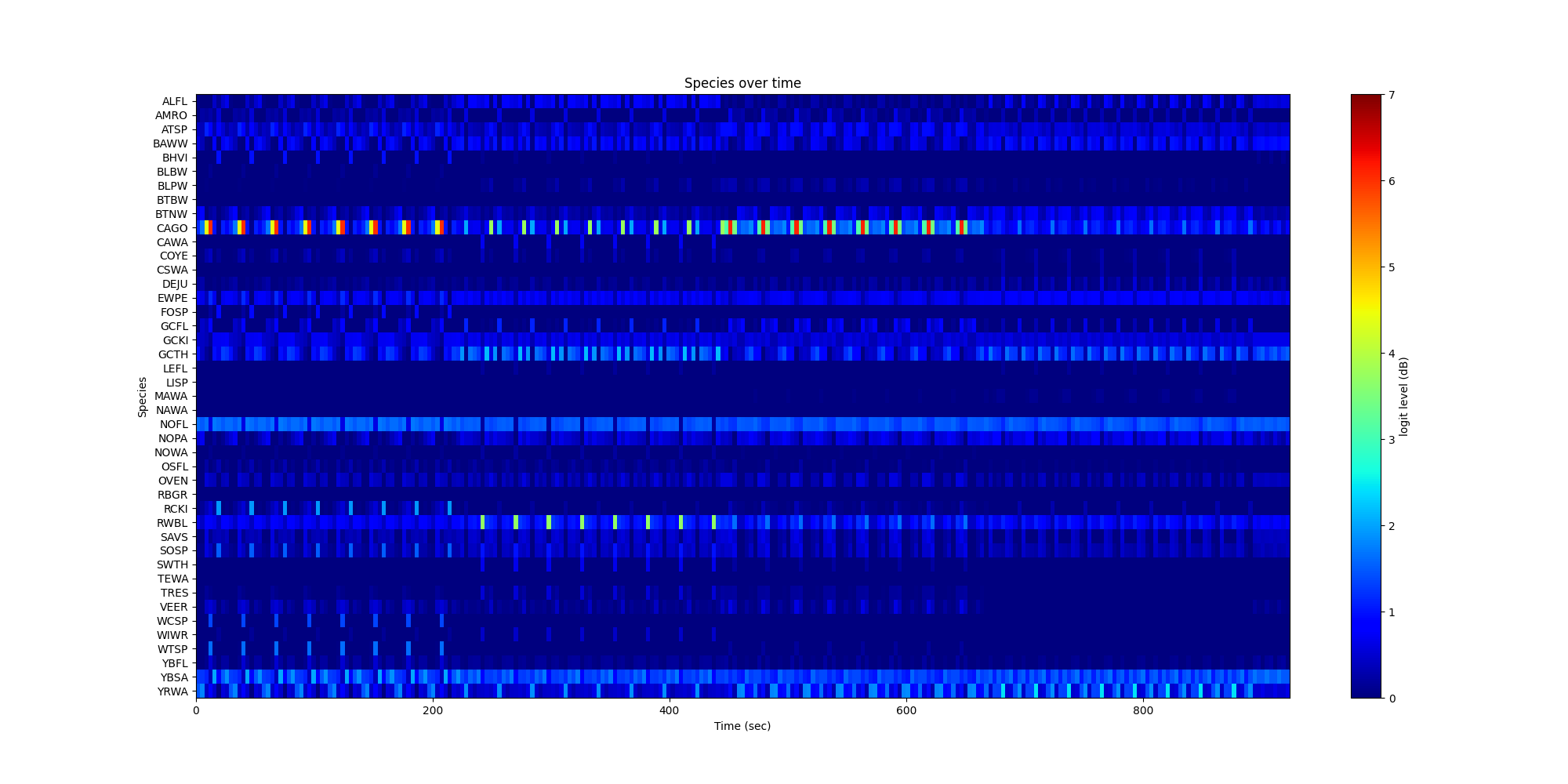The image size is (1568, 784).
Task: Click the 'Time (sec)' x-axis label
Action: click(x=742, y=727)
